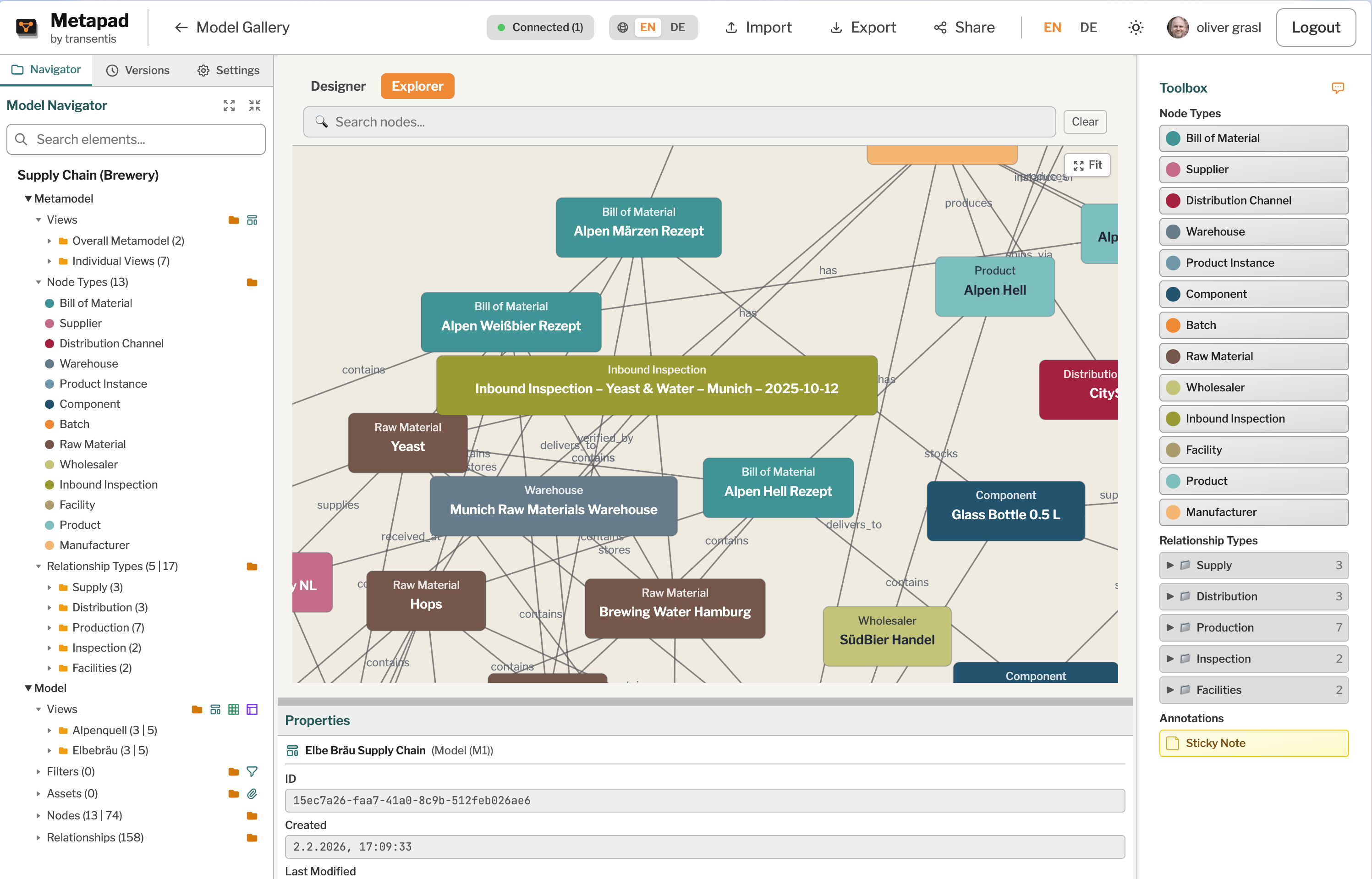Screen dimensions: 1372x879
Task: Toggle the Connected status indicator
Action: click(x=540, y=27)
